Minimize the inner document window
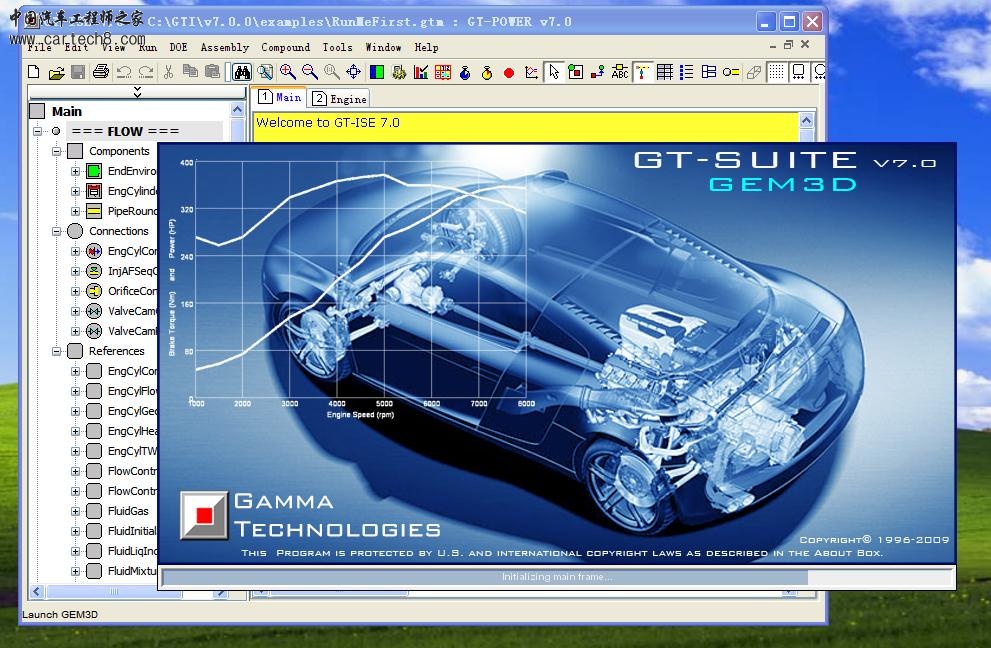The height and width of the screenshot is (648, 991). [773, 46]
